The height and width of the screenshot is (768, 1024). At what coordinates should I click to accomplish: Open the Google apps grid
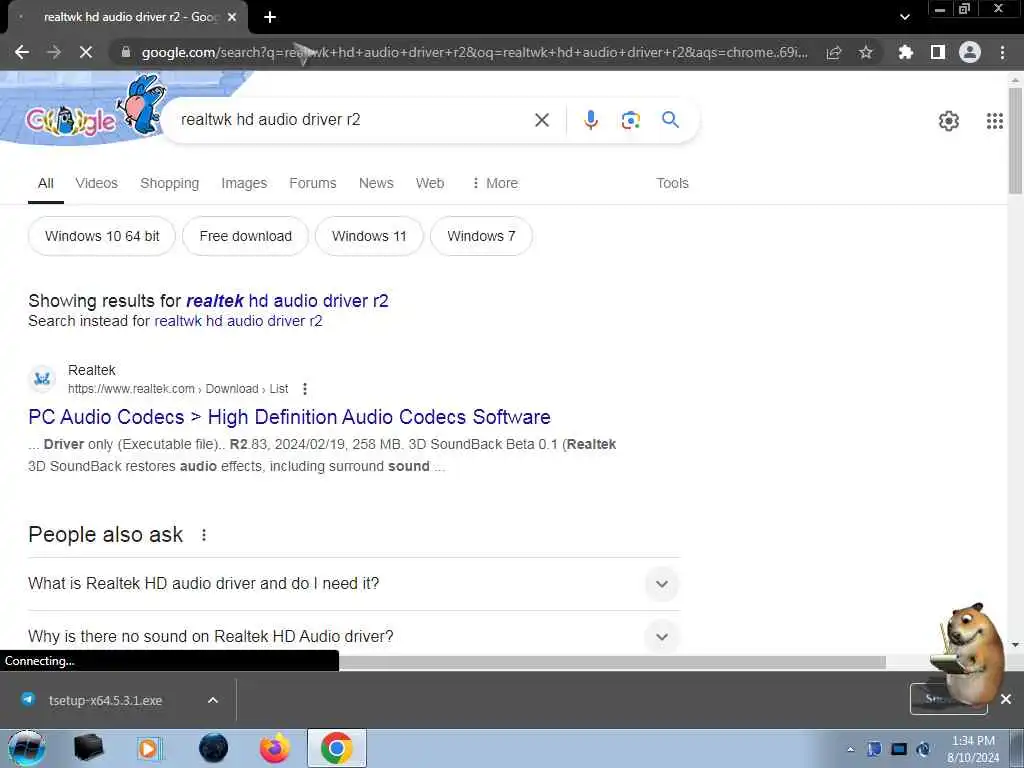[x=995, y=120]
